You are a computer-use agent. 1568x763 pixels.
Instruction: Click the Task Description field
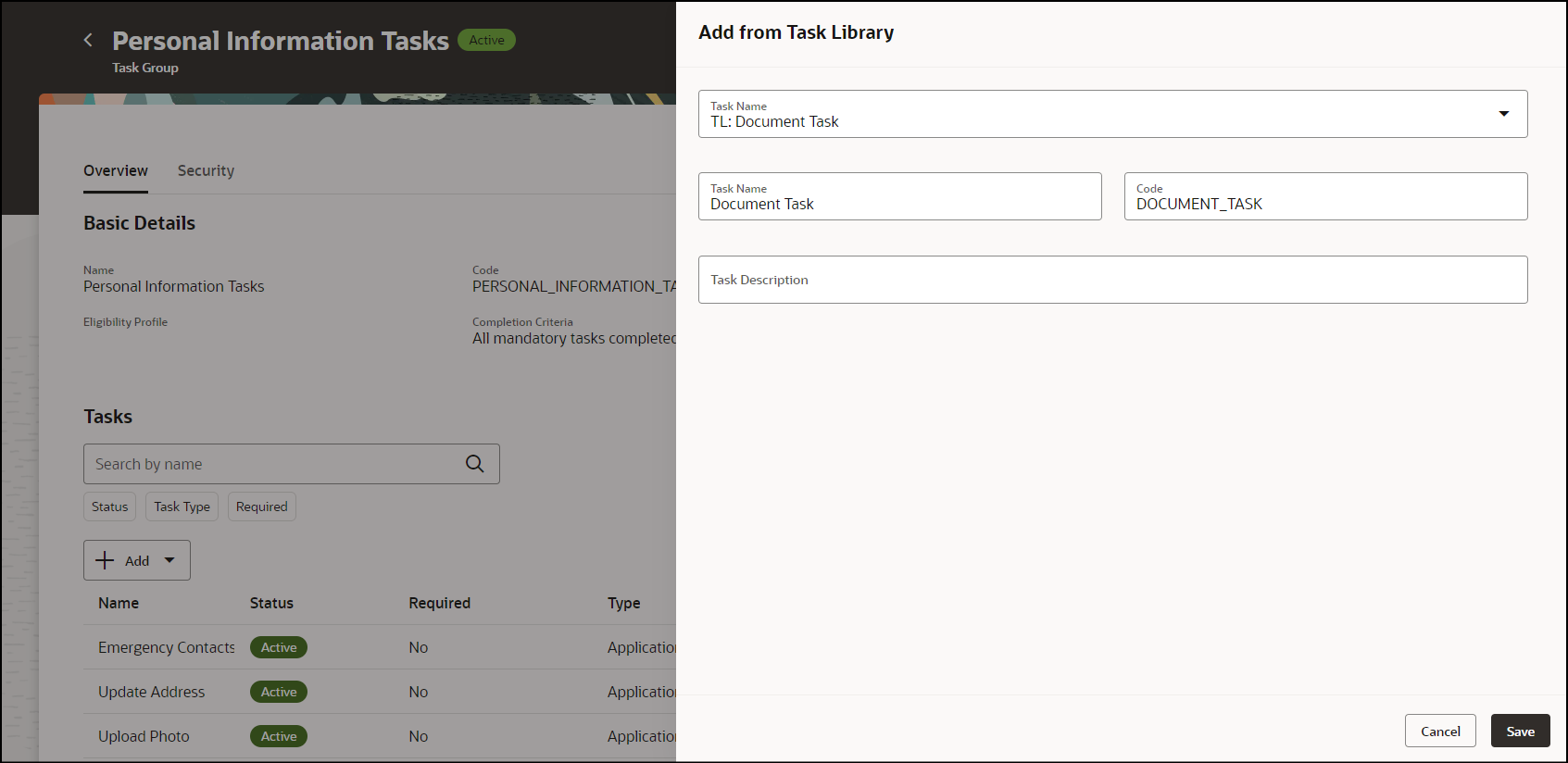click(x=1113, y=280)
